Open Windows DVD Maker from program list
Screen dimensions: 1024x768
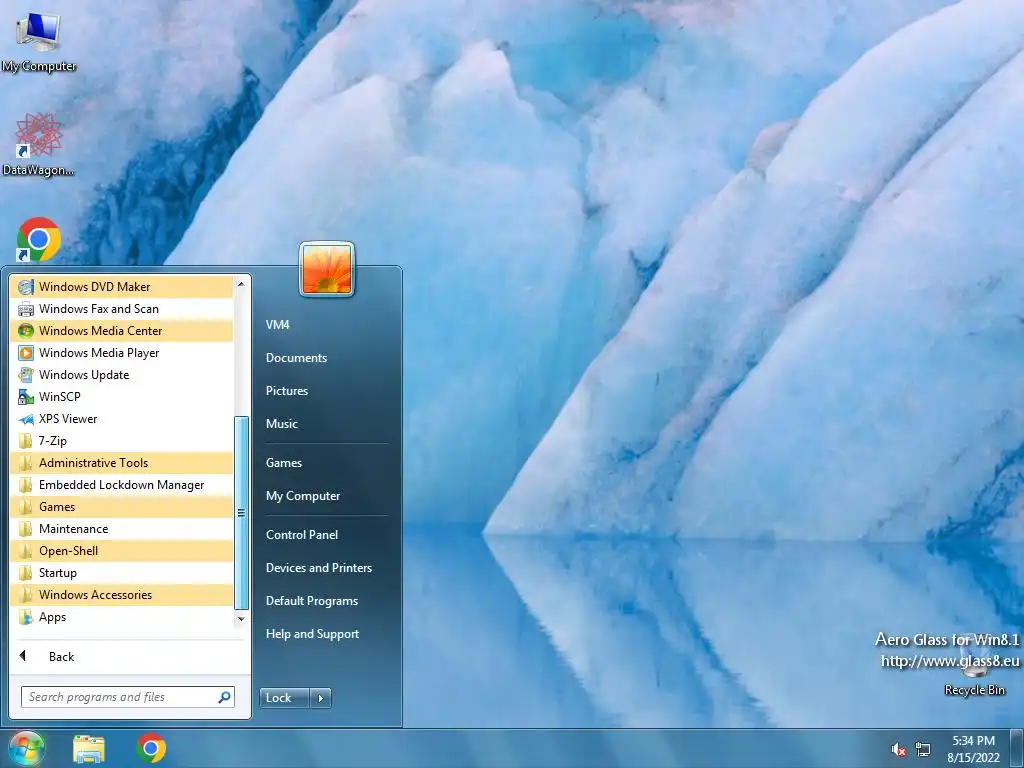[121, 287]
